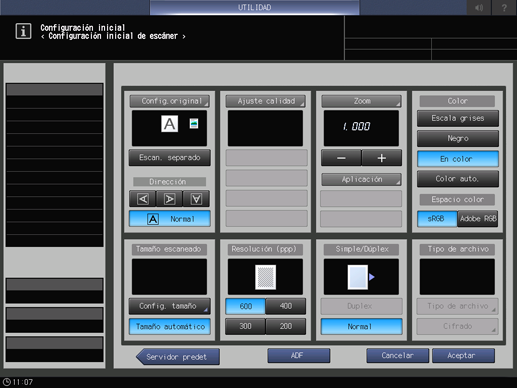Select Normal direction option
This screenshot has width=517, height=388.
[170, 219]
